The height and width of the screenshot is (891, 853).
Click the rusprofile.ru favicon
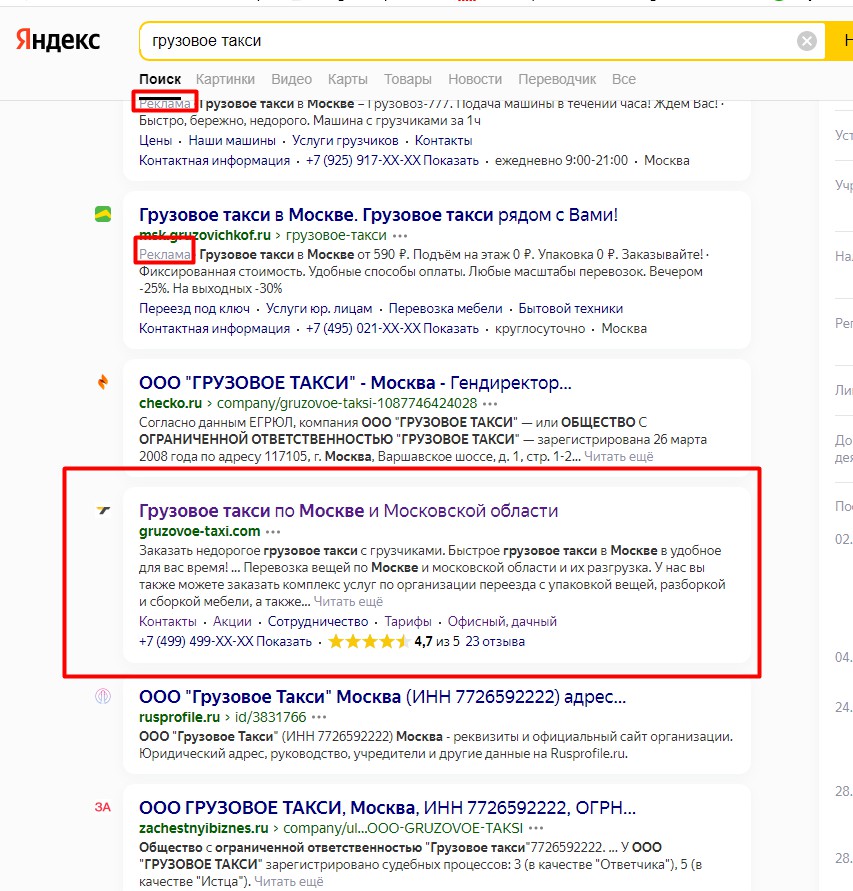coord(103,696)
